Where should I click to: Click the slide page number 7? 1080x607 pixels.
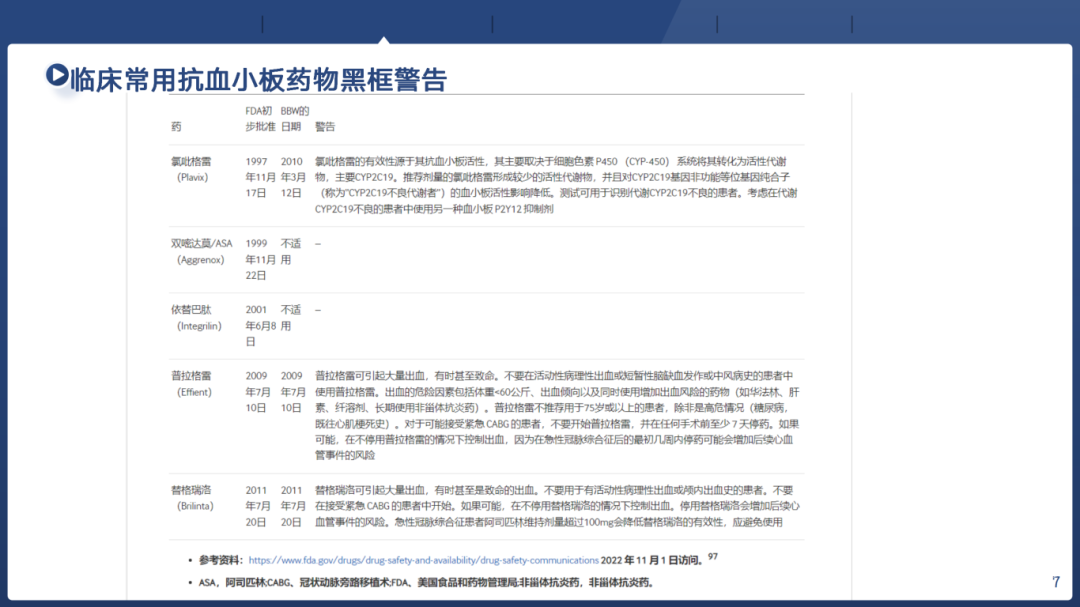tap(1056, 582)
